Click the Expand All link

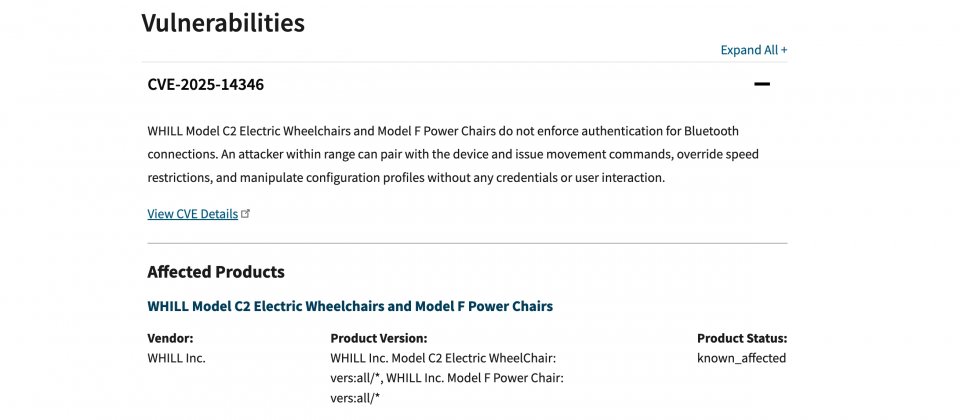point(749,50)
